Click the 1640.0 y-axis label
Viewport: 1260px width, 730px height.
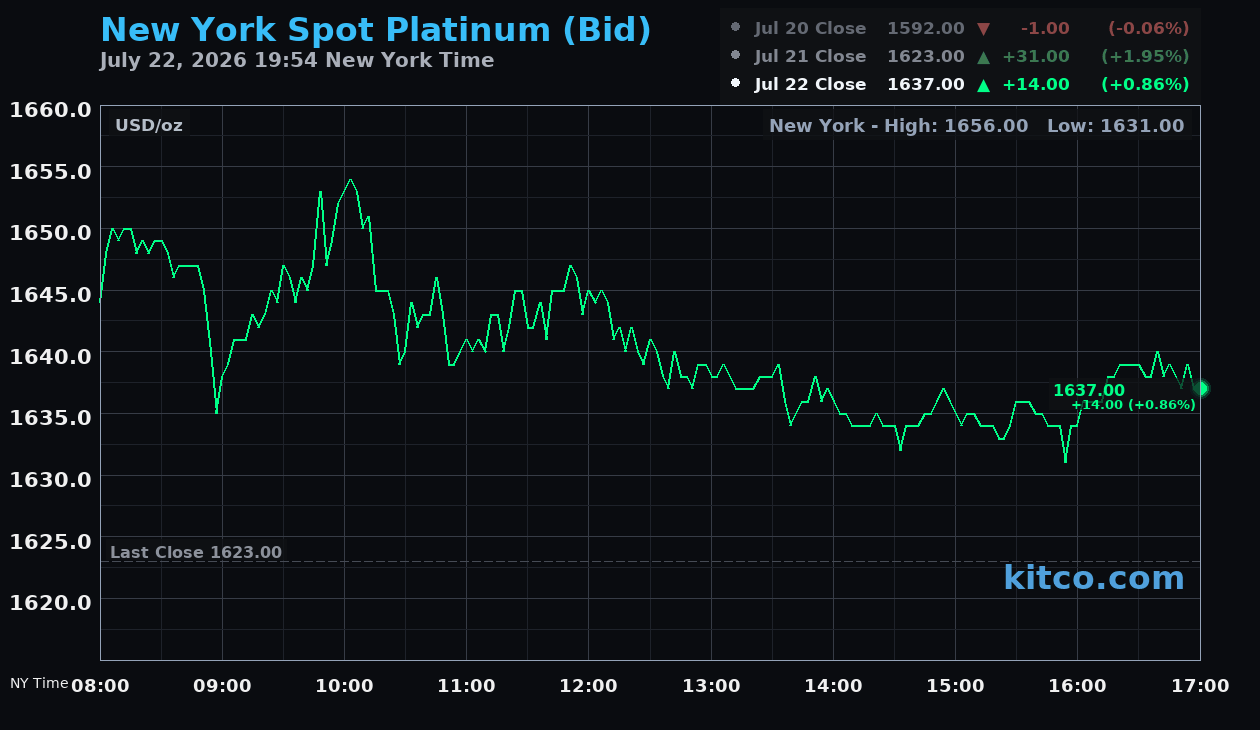click(50, 355)
